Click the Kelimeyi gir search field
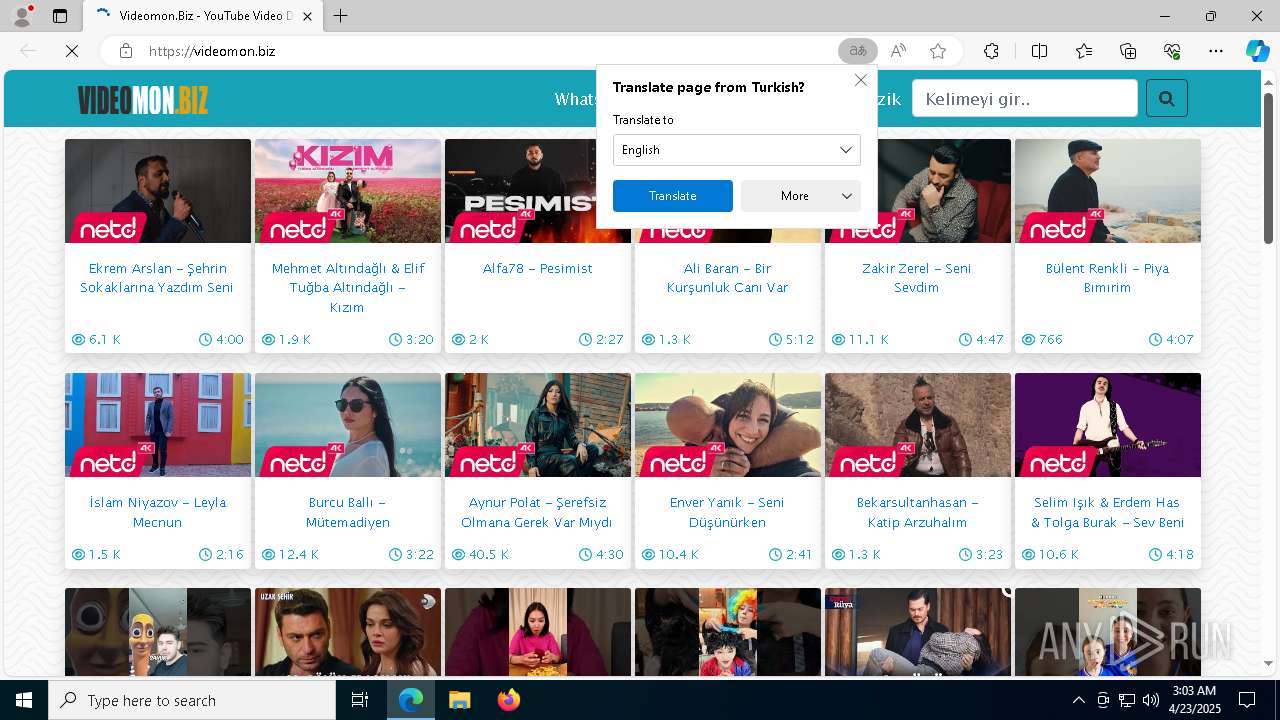Screen dimensions: 1280x720 pos(1025,98)
